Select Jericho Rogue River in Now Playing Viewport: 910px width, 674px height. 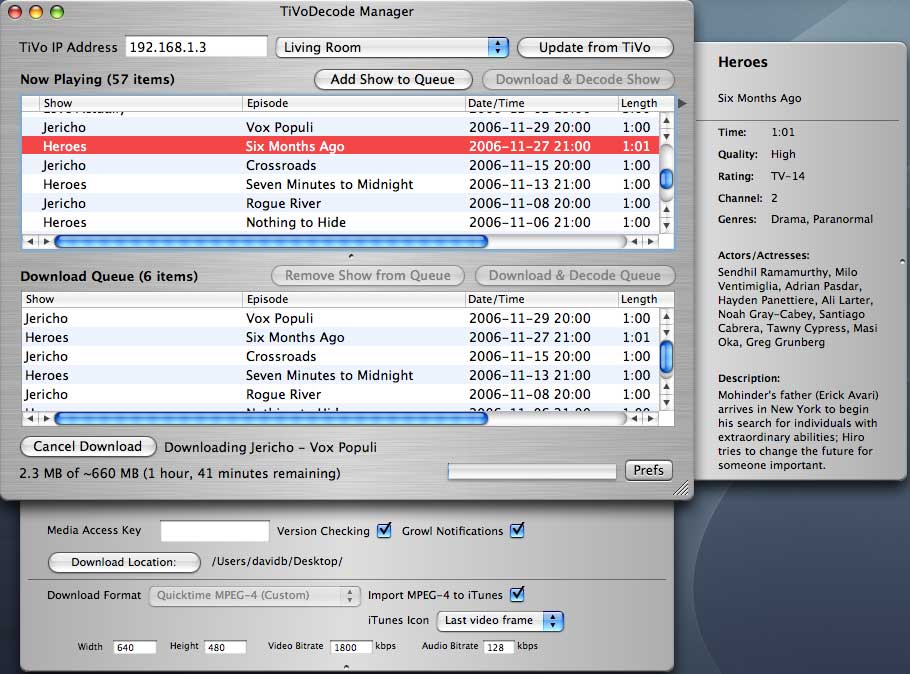(x=340, y=203)
